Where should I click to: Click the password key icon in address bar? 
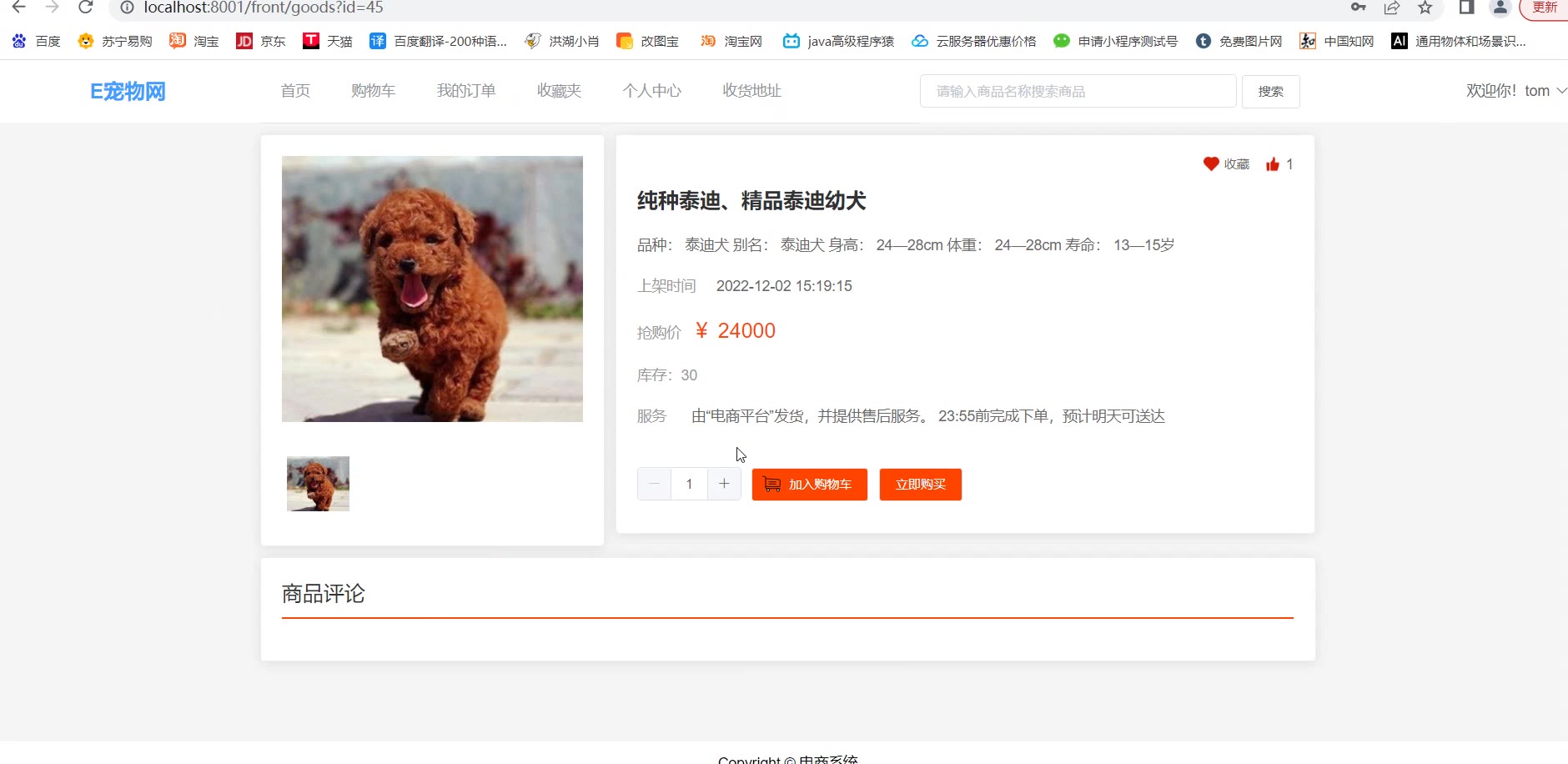(1359, 8)
